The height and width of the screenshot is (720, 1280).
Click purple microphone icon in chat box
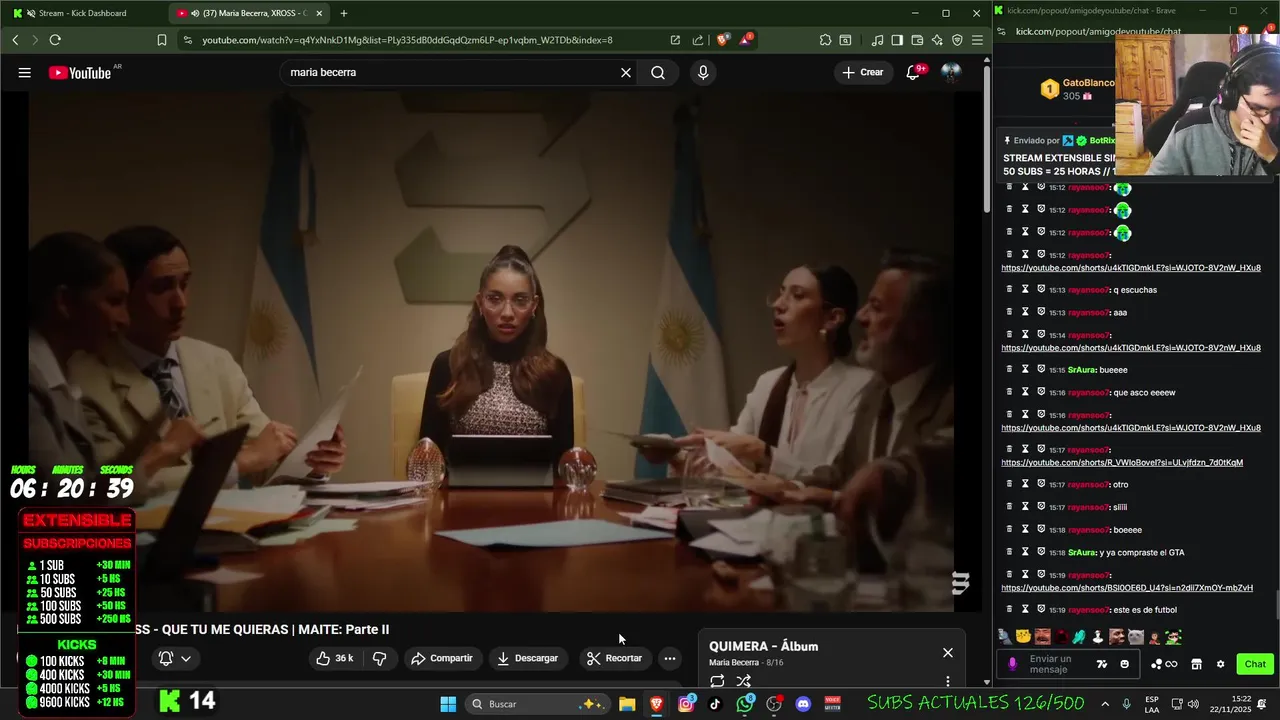pyautogui.click(x=1013, y=664)
